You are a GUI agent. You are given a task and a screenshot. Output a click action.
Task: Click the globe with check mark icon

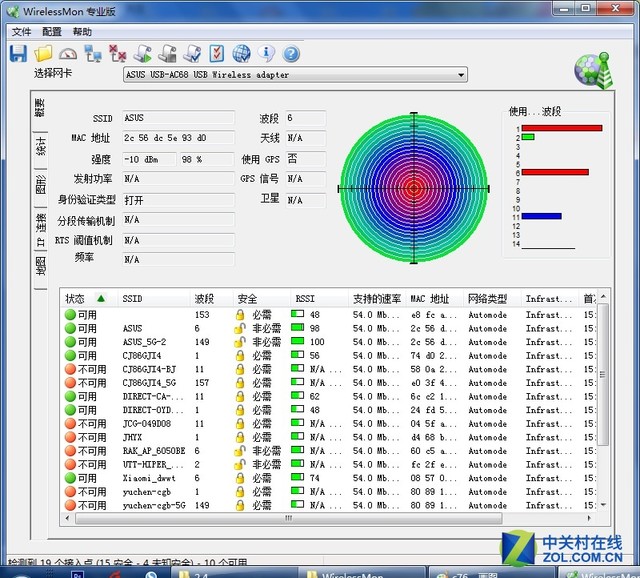(x=242, y=53)
